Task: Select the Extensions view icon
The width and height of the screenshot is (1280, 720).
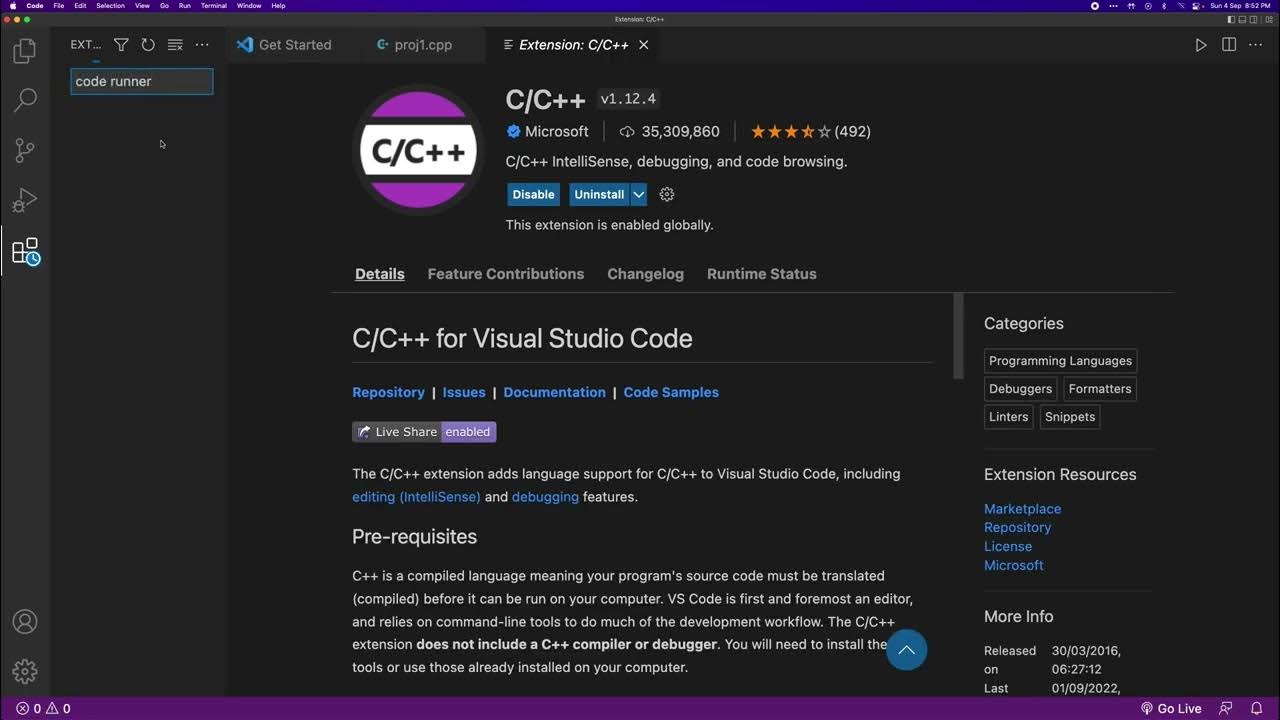Action: click(25, 251)
